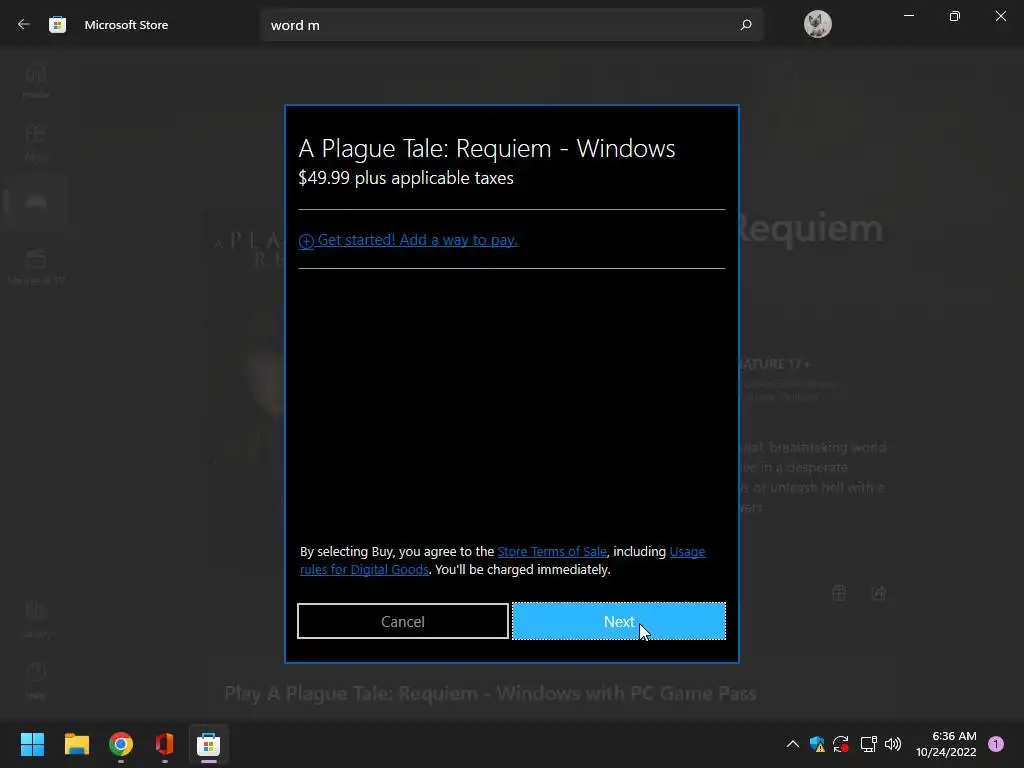Click the volume speaker icon

[893, 744]
